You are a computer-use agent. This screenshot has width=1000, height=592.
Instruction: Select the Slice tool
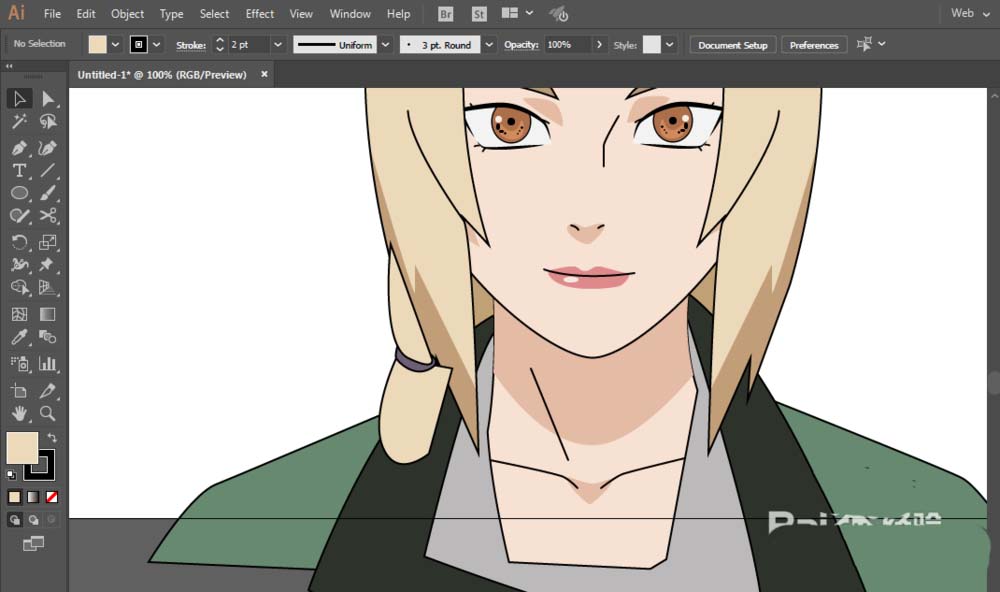pyautogui.click(x=48, y=390)
